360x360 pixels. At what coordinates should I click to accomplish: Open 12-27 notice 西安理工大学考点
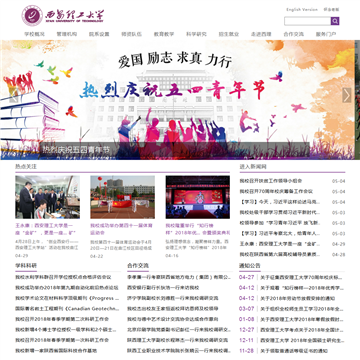click(x=301, y=330)
